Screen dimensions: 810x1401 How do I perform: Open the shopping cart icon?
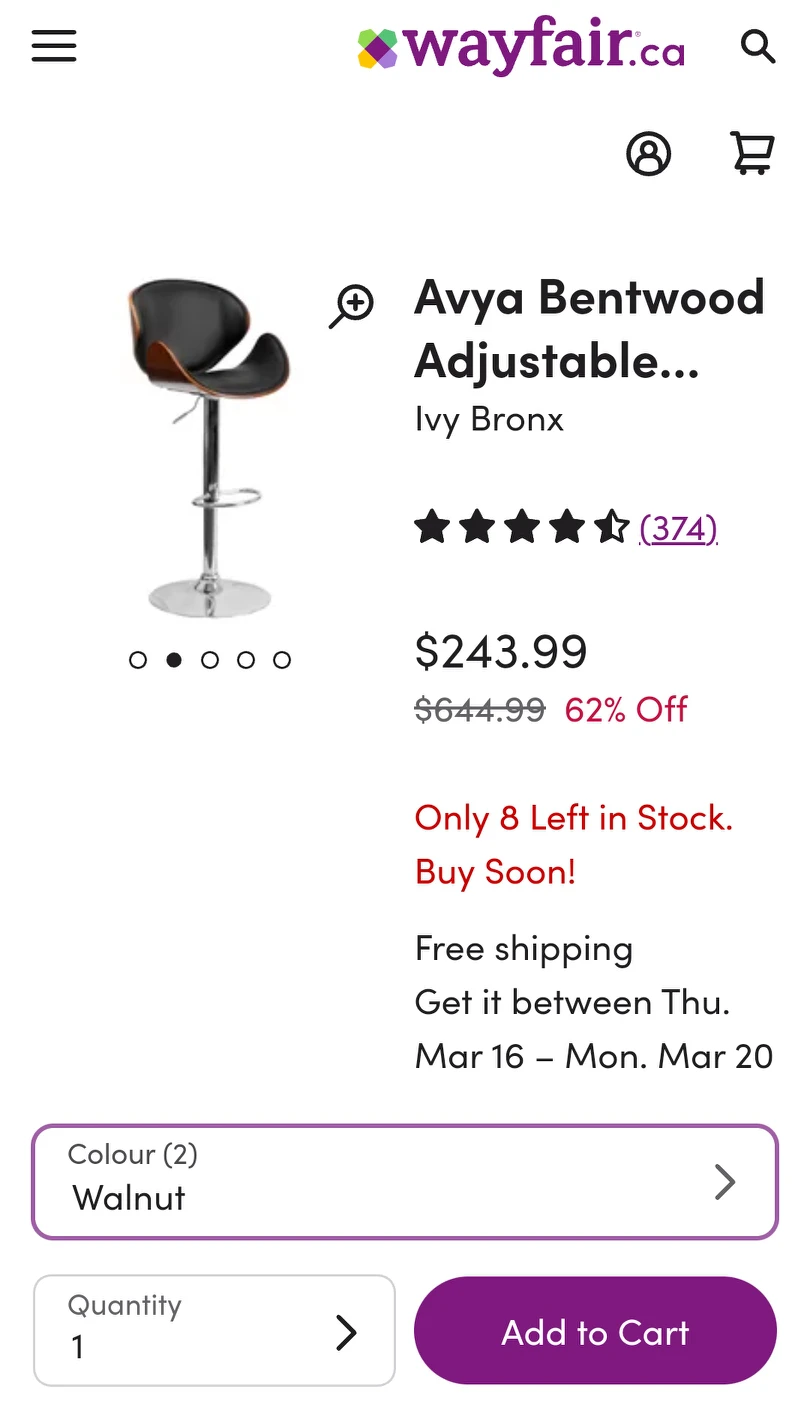click(x=753, y=154)
